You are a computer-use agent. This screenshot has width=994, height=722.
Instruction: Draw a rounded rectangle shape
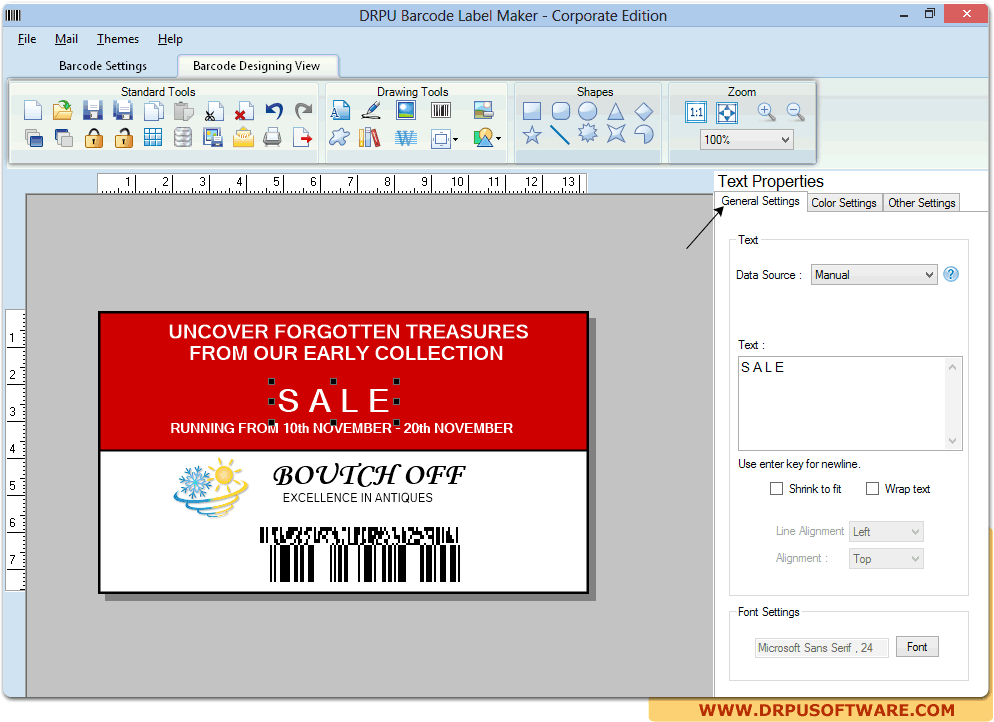[x=561, y=112]
